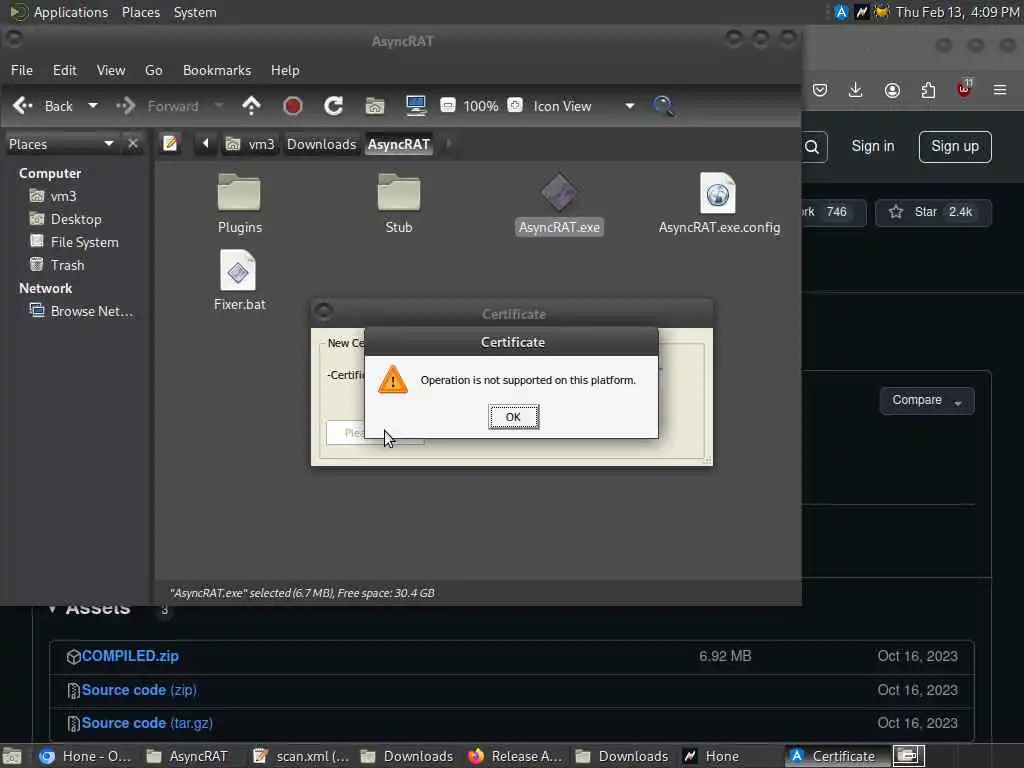Switch to the scan.xml taskbar window

coord(301,756)
